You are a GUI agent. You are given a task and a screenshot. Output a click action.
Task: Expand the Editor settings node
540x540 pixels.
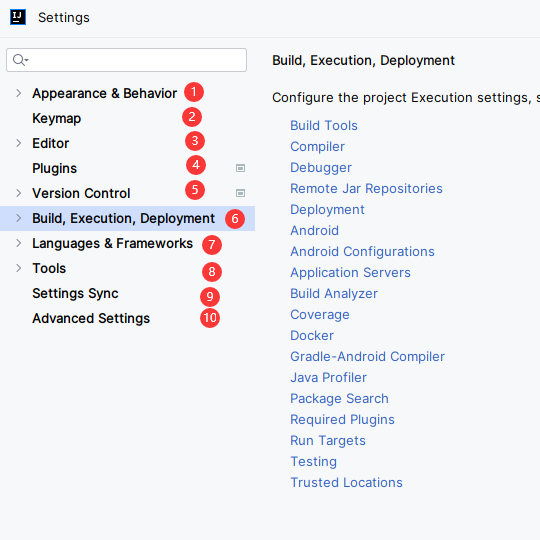19,143
